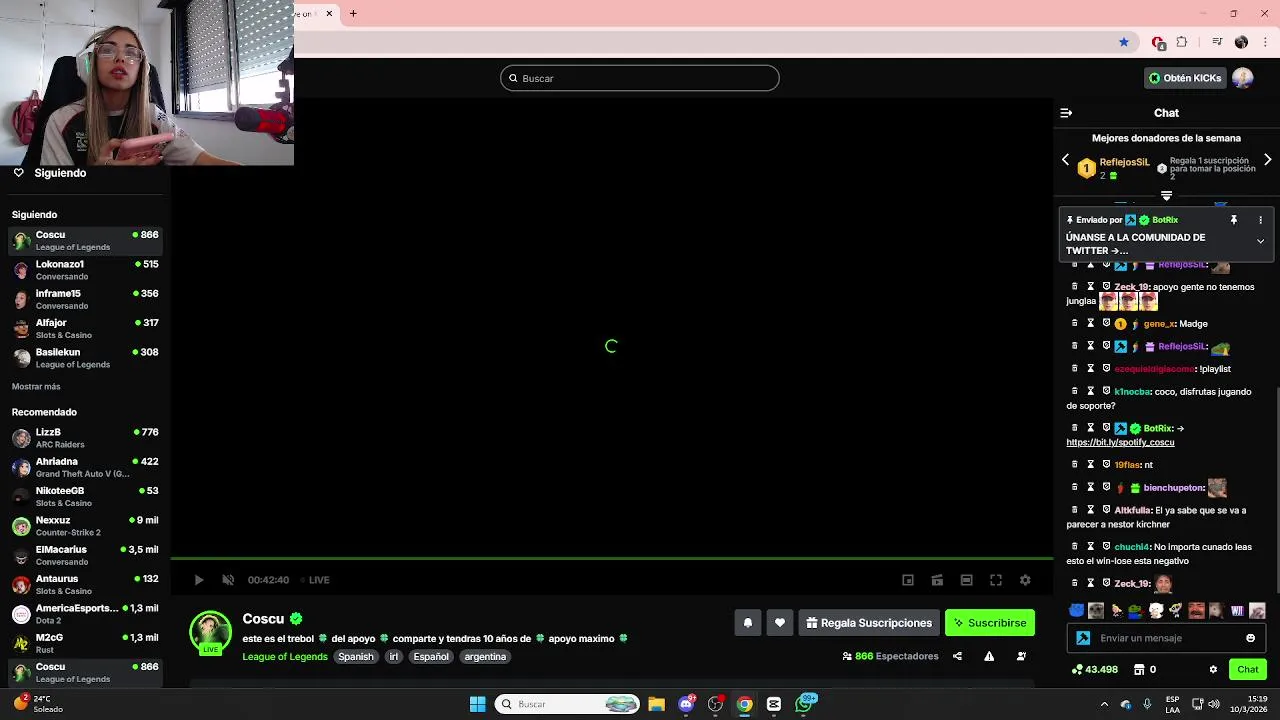Open the bit.ly spotify_coscu link
The width and height of the screenshot is (1280, 720).
click(x=1120, y=442)
